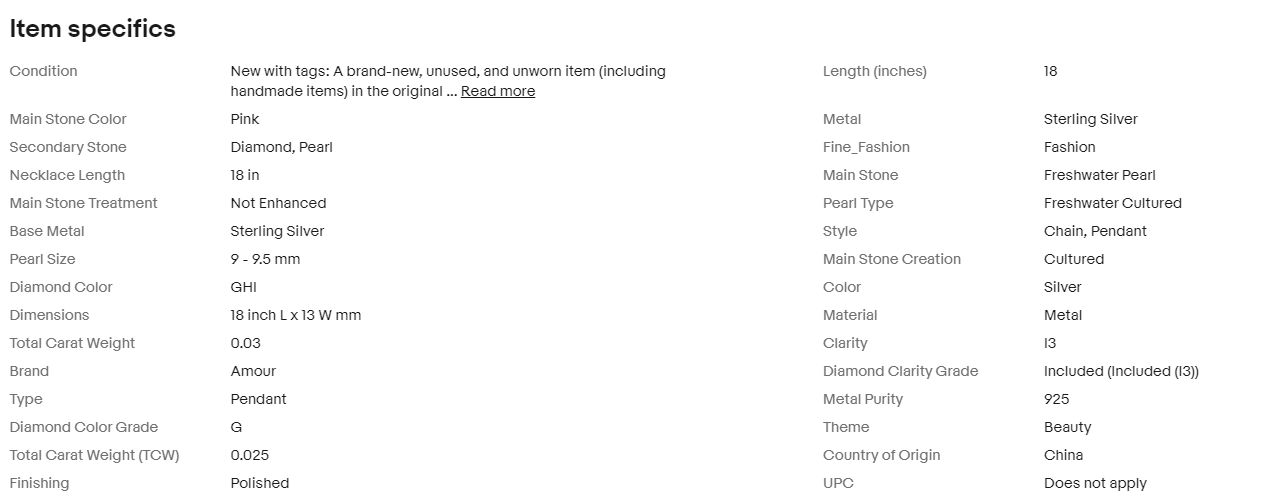Click the Metal Purity value 925

click(x=1056, y=399)
